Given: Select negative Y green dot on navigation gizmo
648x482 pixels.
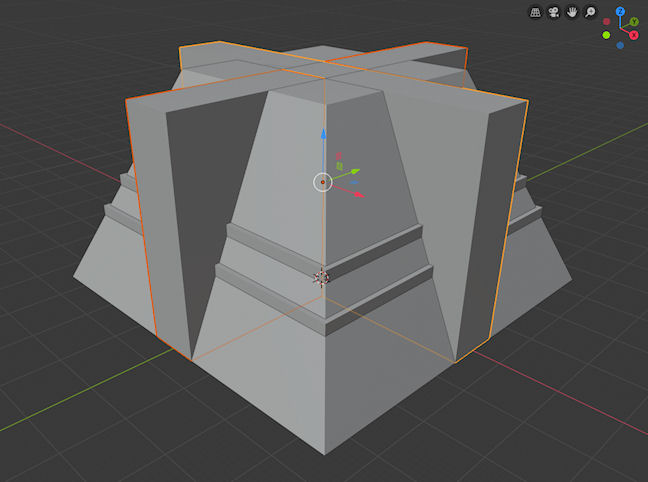Looking at the screenshot, I should coord(606,35).
